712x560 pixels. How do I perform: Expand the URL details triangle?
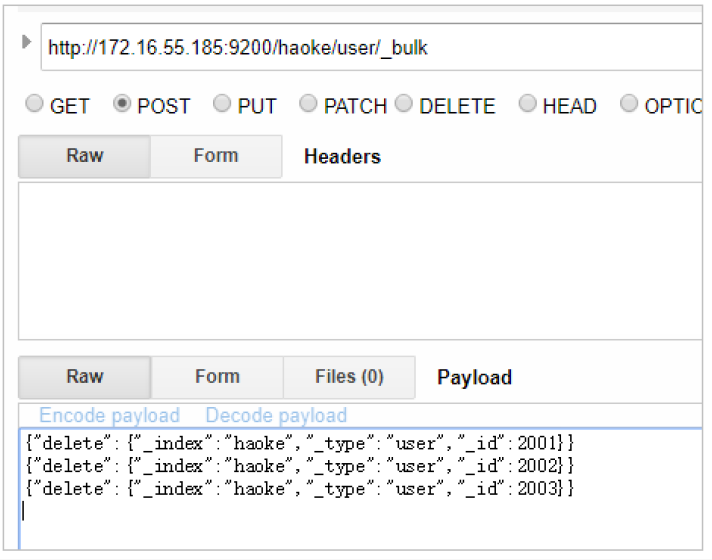26,42
